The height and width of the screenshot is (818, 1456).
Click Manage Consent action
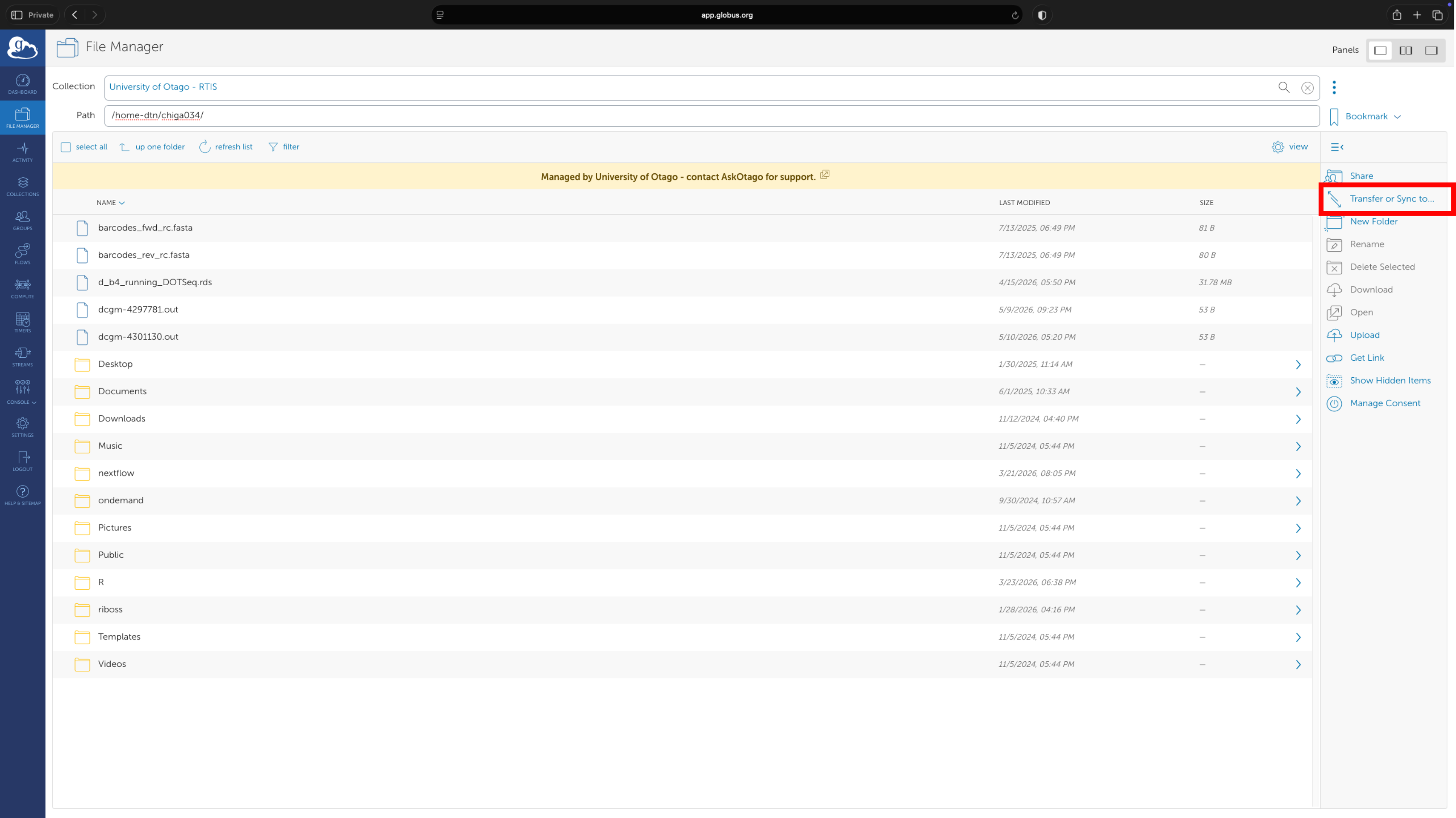point(1385,403)
